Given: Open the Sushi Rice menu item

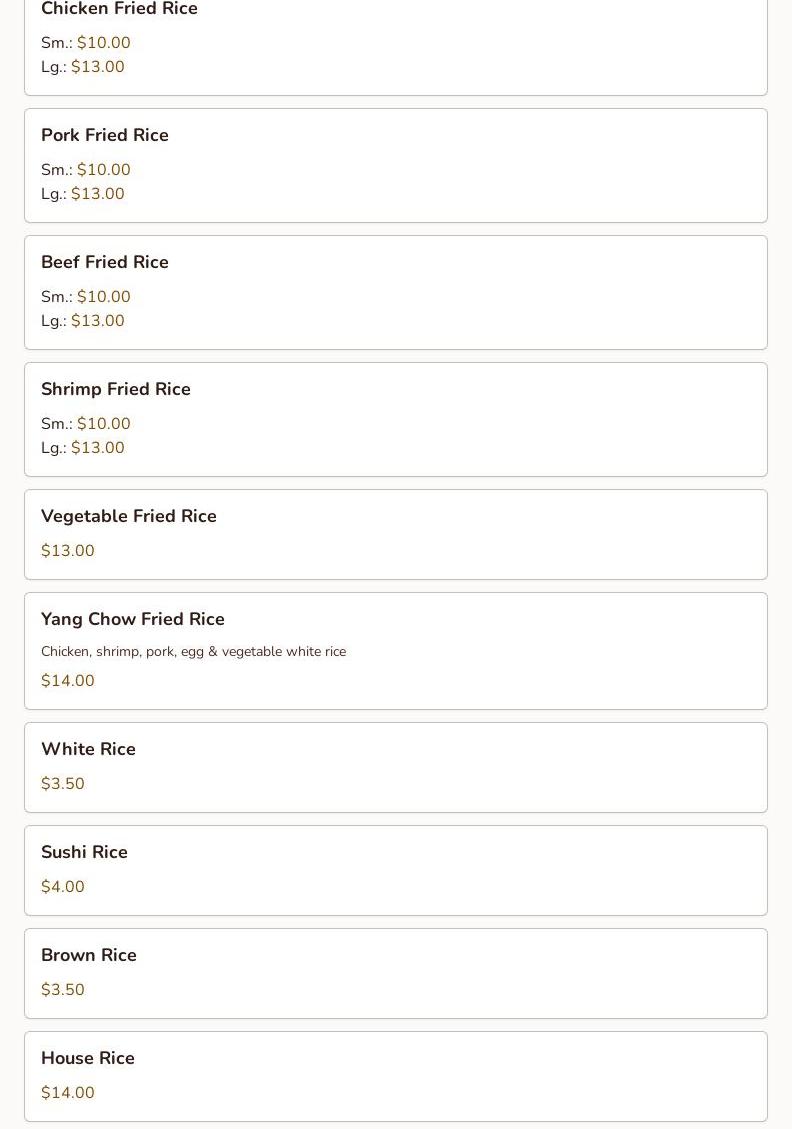Looking at the screenshot, I should 84,852.
